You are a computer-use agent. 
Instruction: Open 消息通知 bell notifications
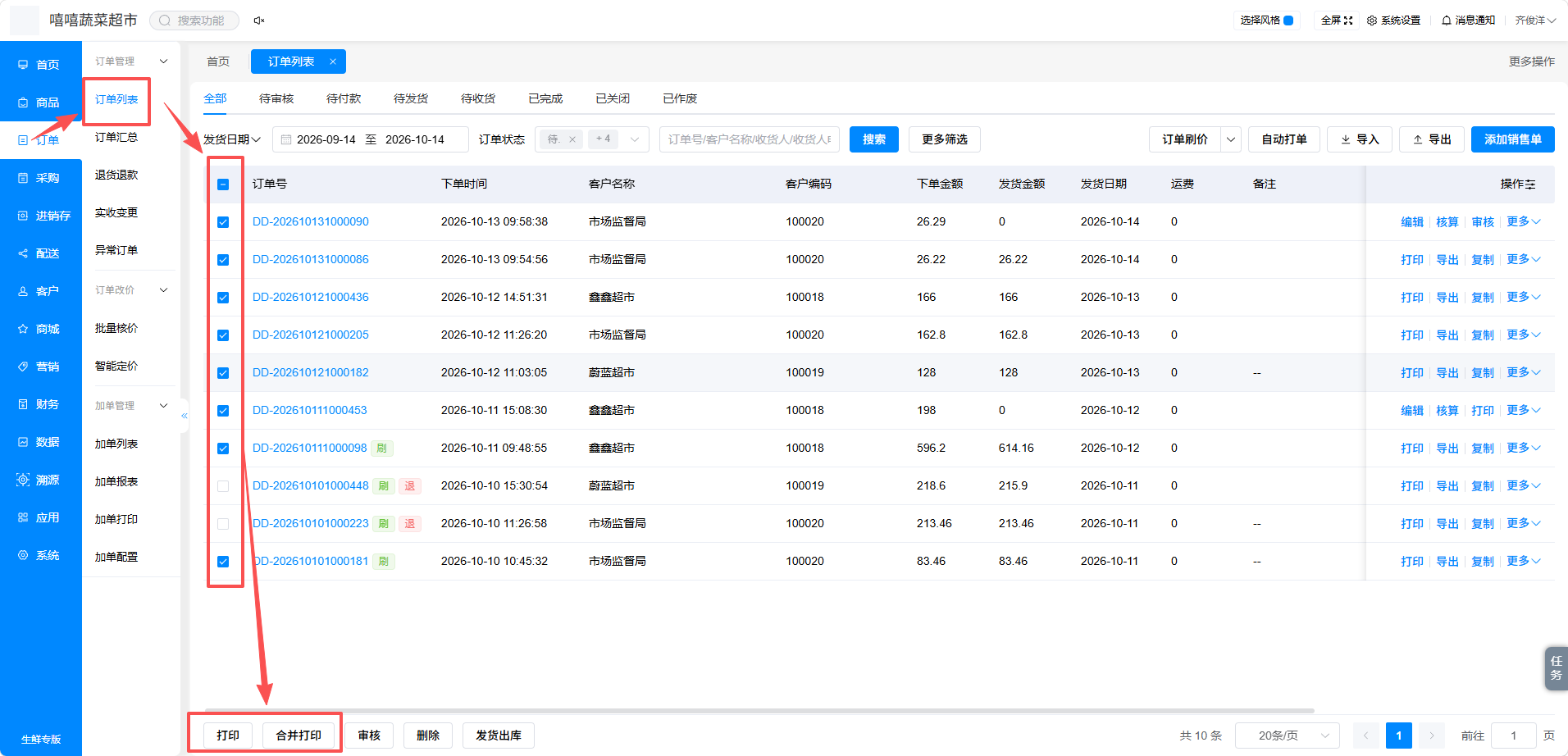[1447, 20]
